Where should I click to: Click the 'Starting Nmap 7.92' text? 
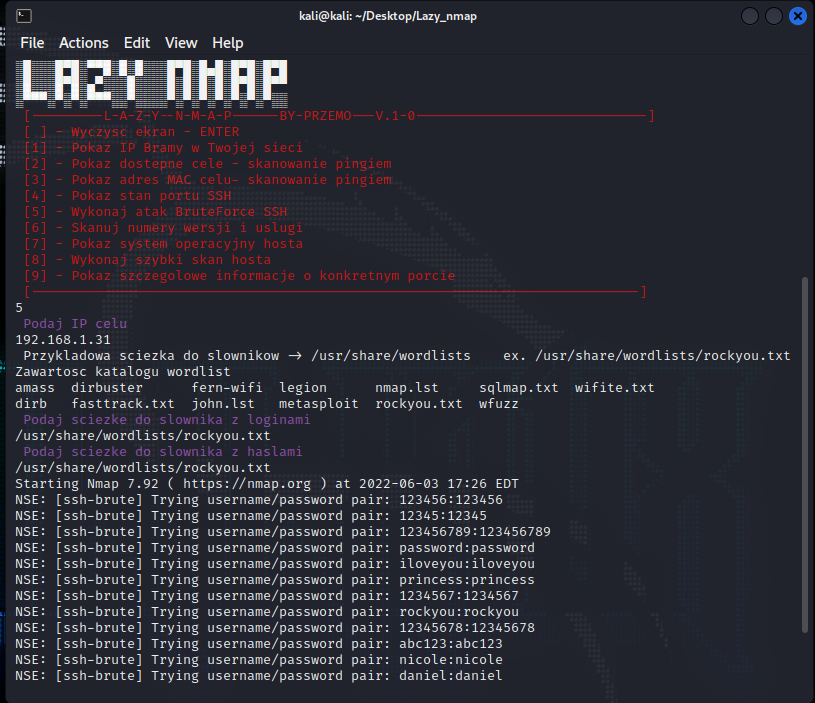87,484
